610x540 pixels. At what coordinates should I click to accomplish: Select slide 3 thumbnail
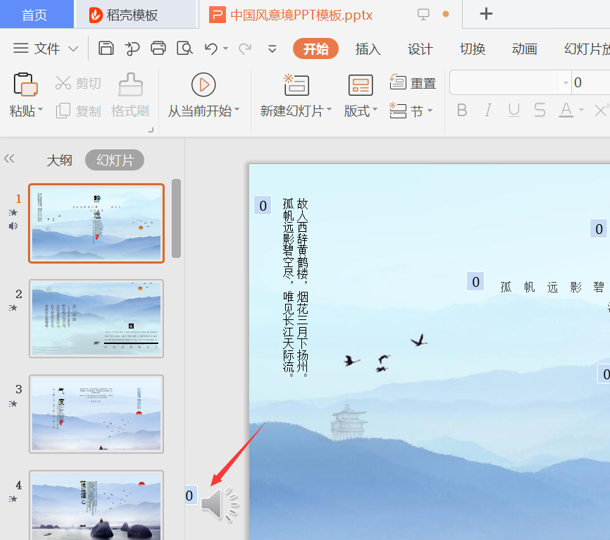[96, 414]
